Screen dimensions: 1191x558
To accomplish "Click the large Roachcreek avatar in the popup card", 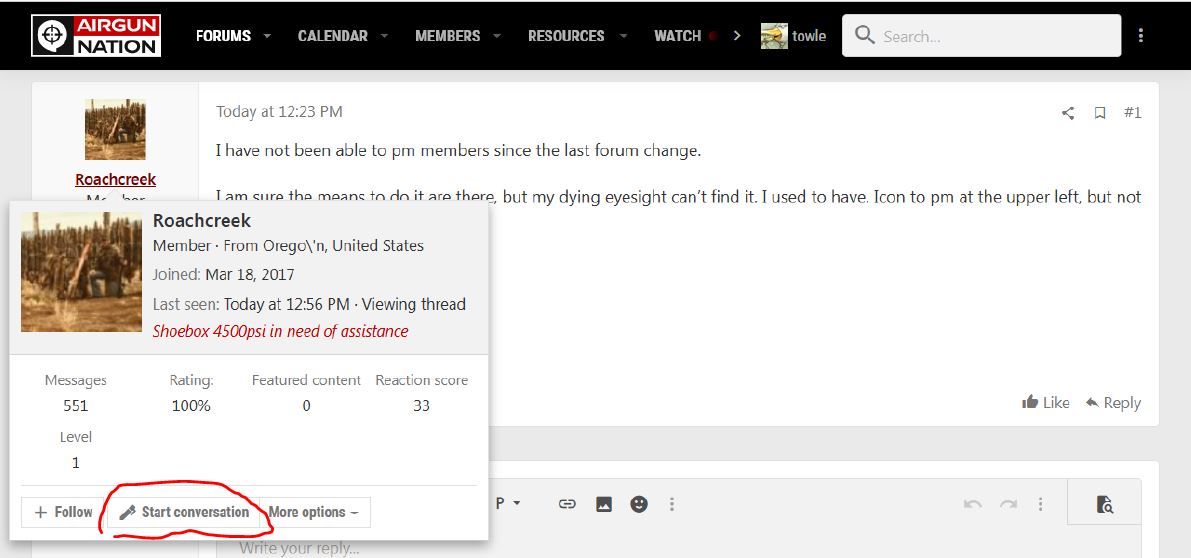I will pyautogui.click(x=81, y=272).
